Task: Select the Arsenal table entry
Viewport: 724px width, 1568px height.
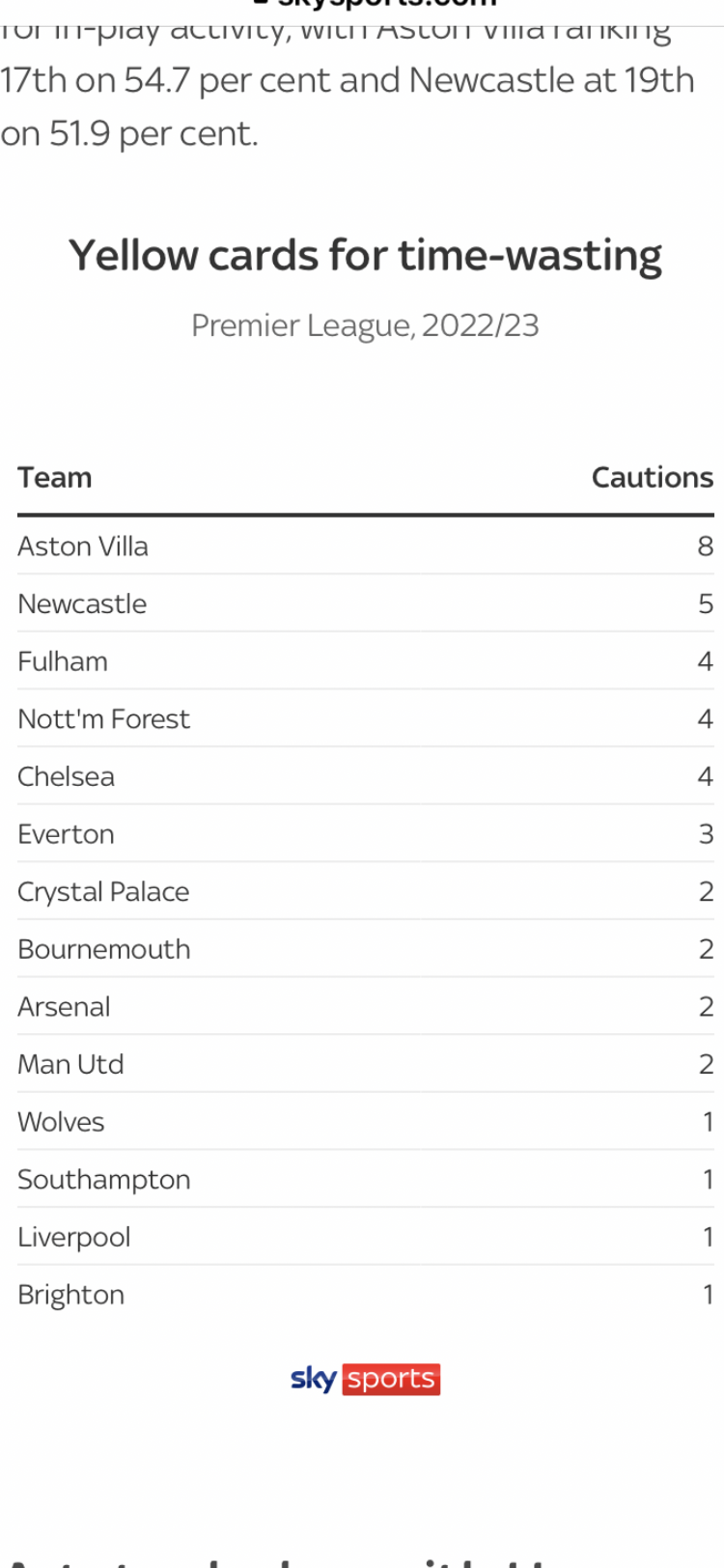Action: pyautogui.click(x=64, y=1006)
